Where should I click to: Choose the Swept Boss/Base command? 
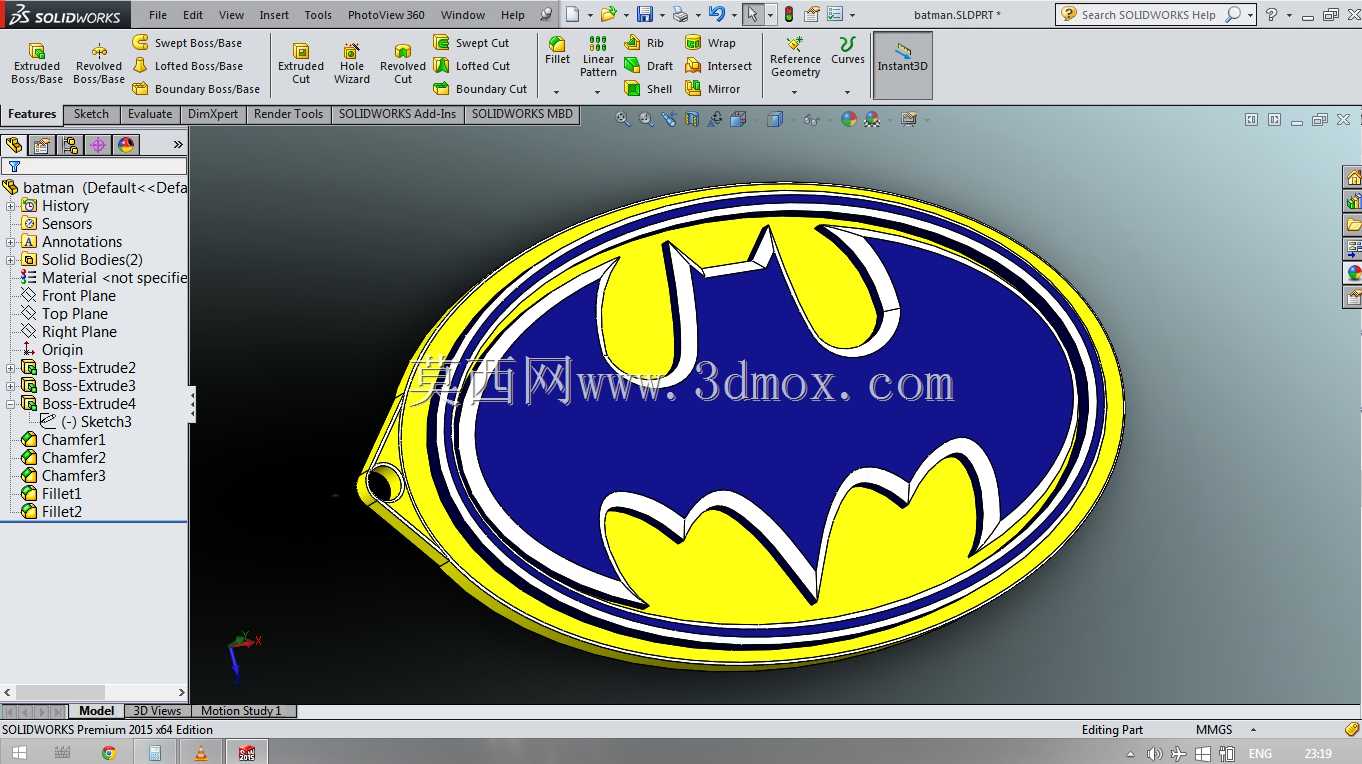point(188,43)
